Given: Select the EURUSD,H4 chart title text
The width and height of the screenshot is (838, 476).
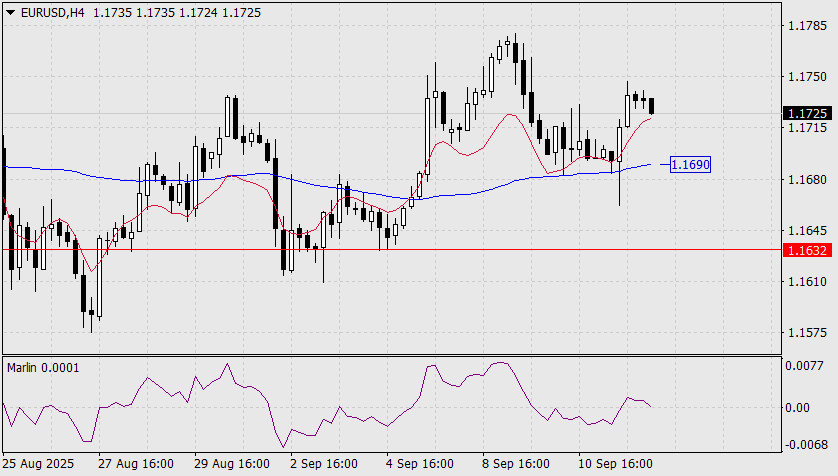Looking at the screenshot, I should coord(50,11).
